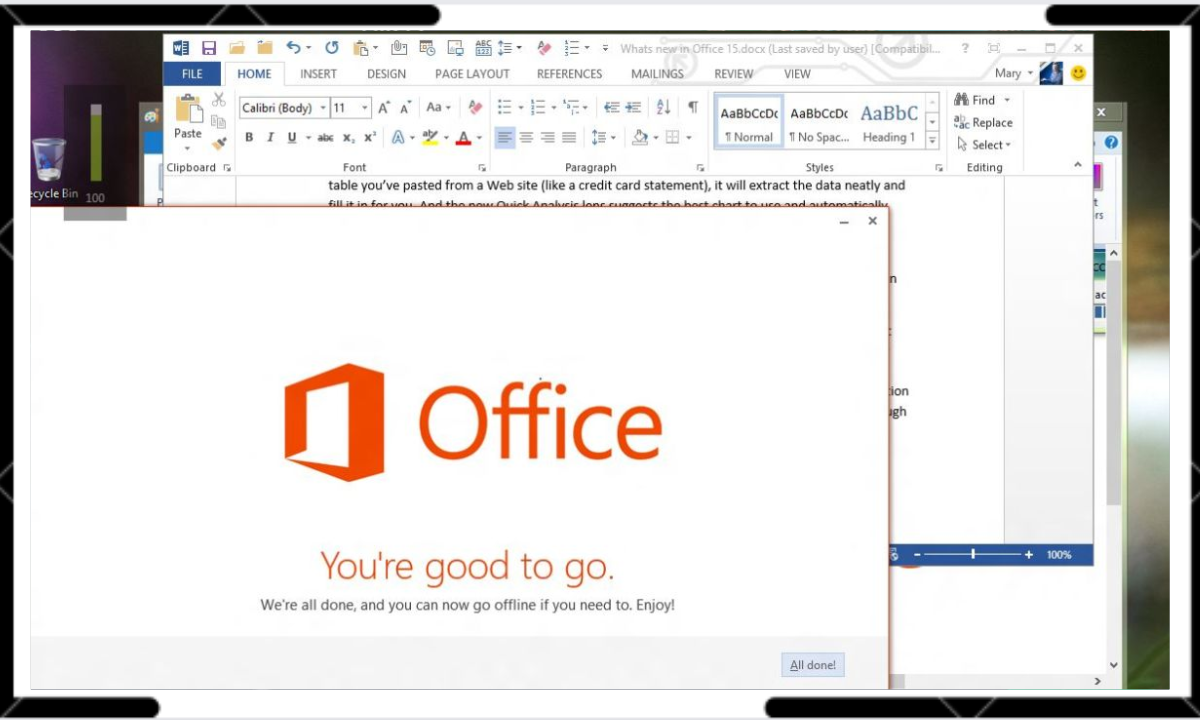Collapse the ribbon with the chevron
The width and height of the screenshot is (1200, 720).
pos(1077,164)
